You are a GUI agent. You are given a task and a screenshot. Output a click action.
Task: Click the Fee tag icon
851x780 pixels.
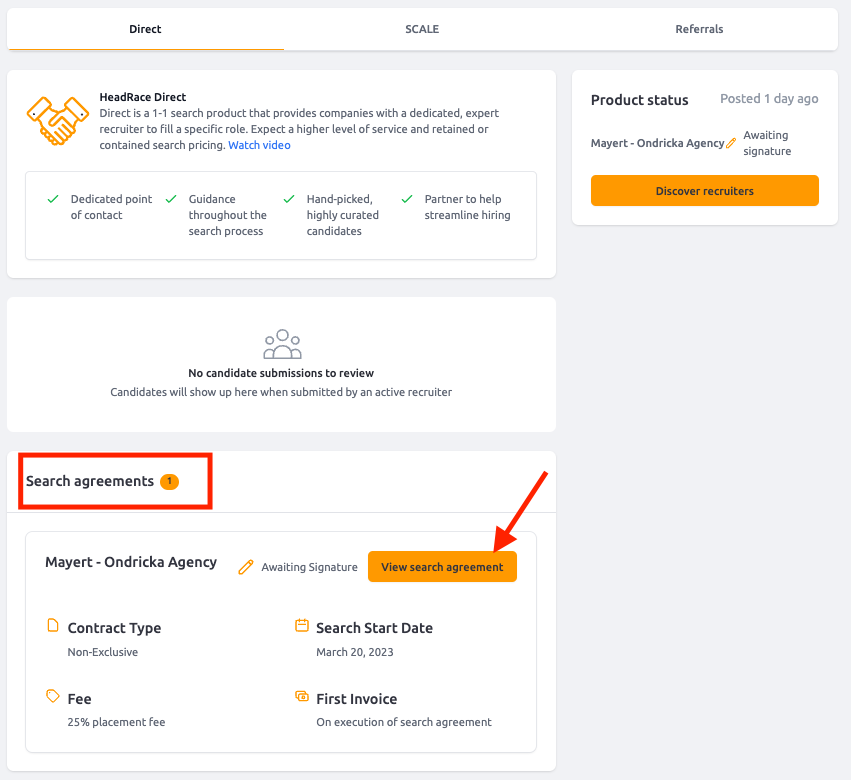click(53, 696)
